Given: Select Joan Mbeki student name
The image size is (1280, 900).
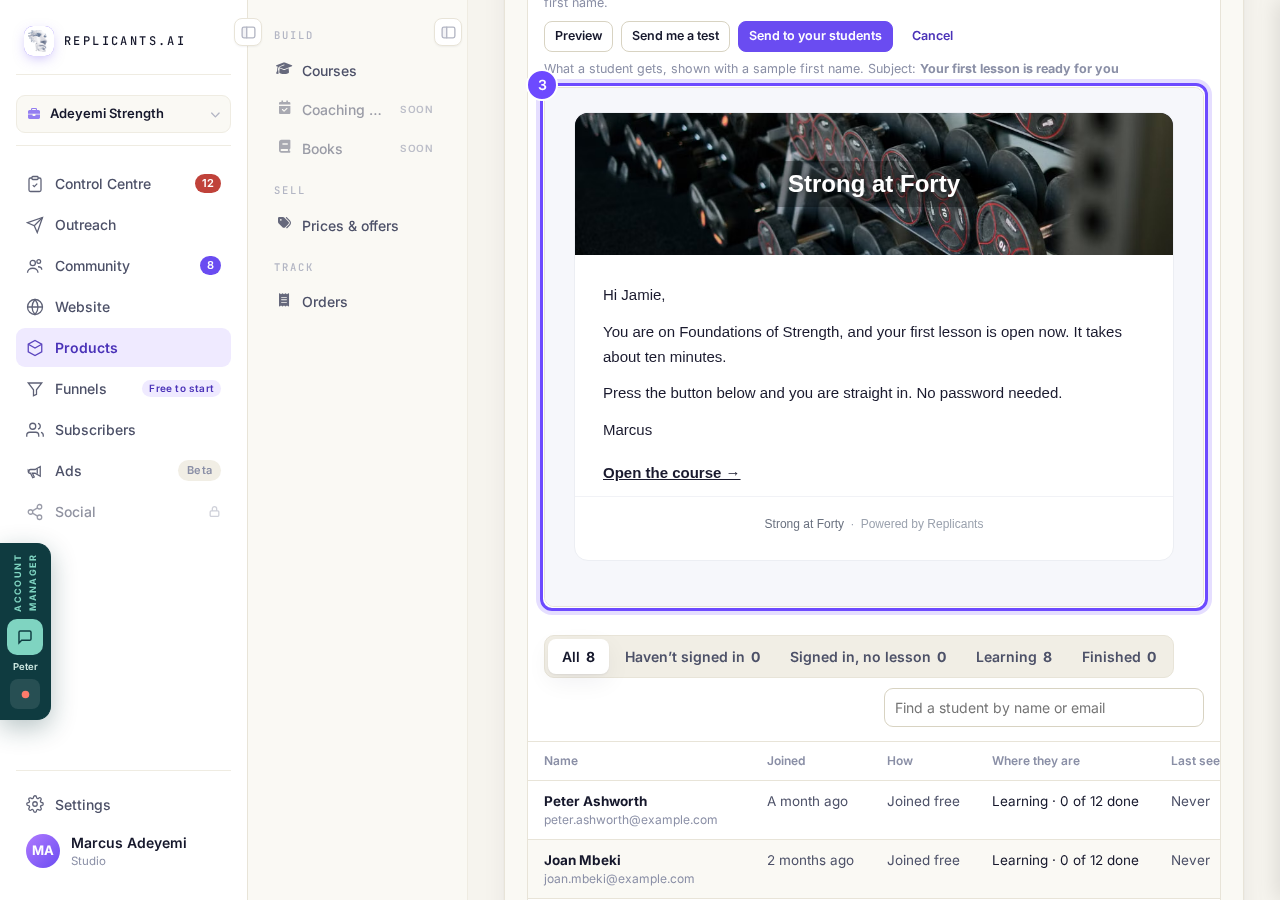Looking at the screenshot, I should click(x=582, y=860).
